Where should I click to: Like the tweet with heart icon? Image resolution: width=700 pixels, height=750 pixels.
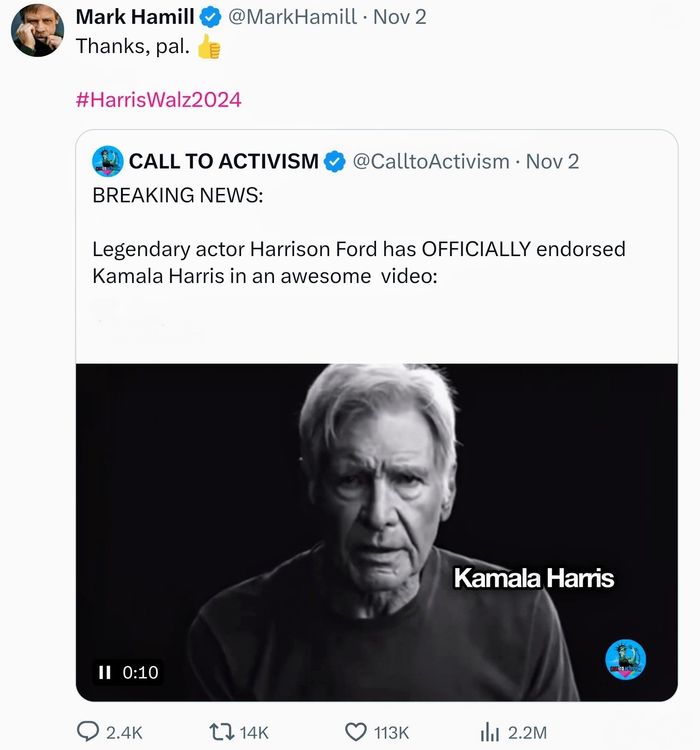point(356,732)
